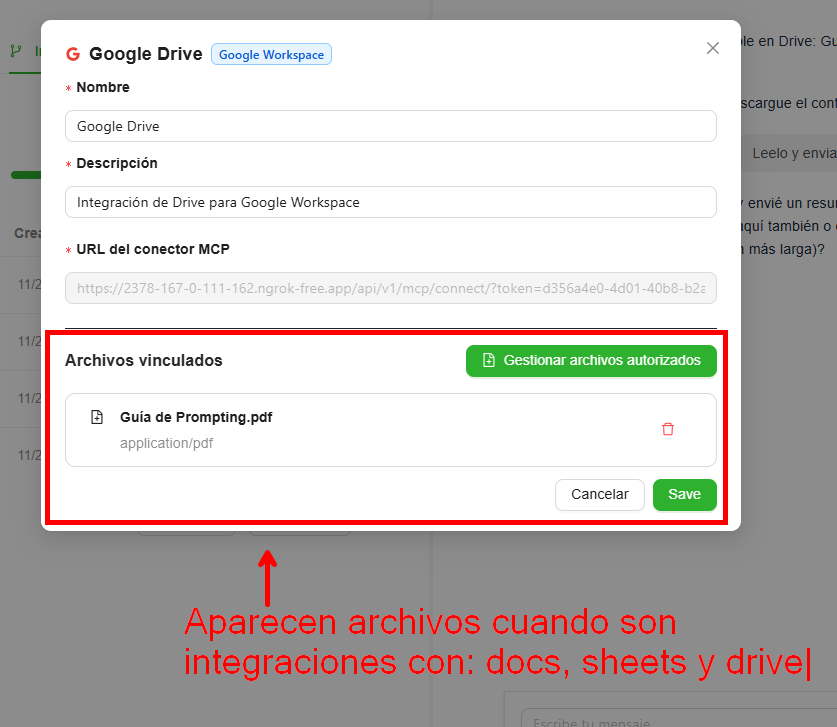Viewport: 837px width, 727px height.
Task: Click the red Google G logo icon
Action: tap(72, 54)
